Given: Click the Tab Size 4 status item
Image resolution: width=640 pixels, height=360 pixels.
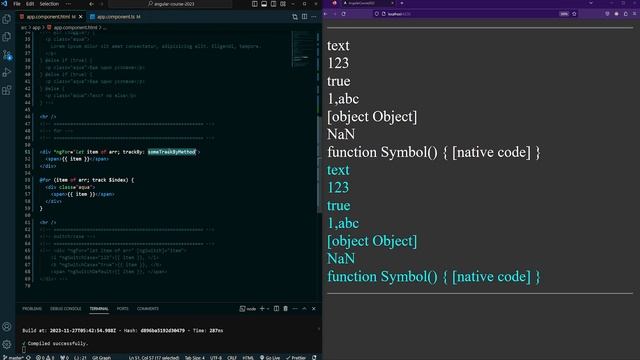Looking at the screenshot, I should (x=195, y=358).
